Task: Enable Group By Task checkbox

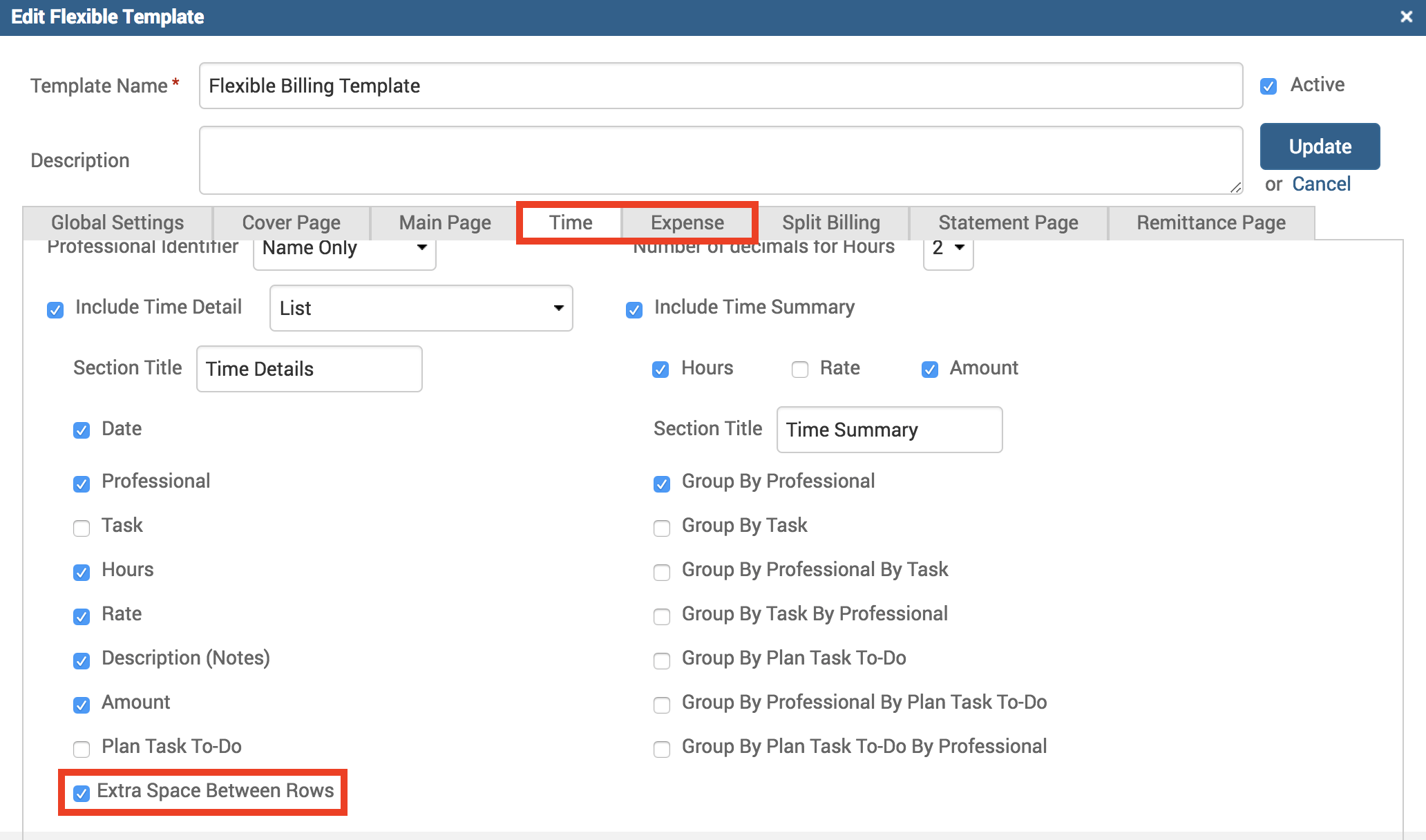Action: [662, 528]
